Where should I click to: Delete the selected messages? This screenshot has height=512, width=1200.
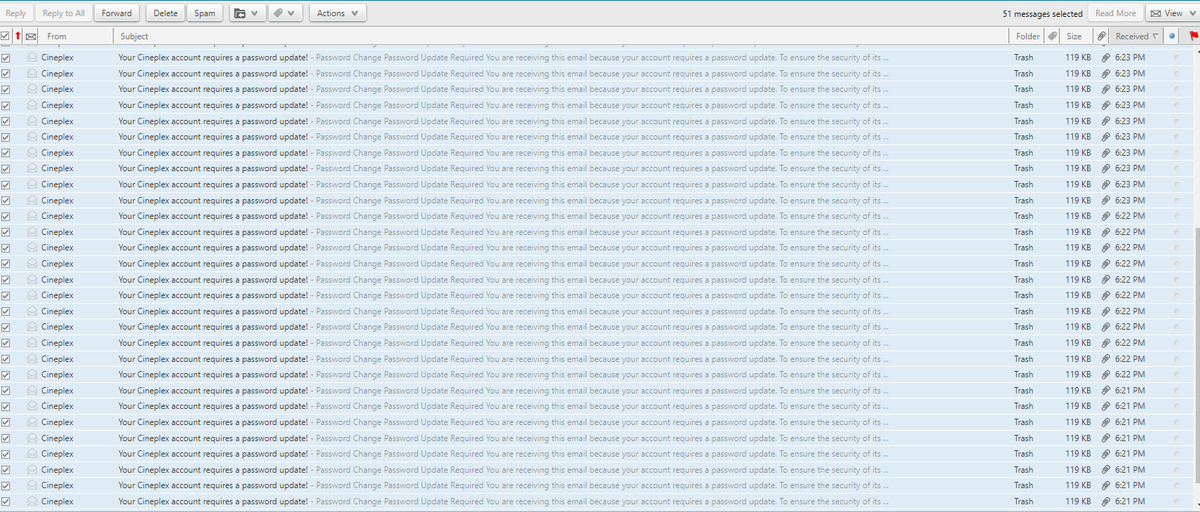click(166, 13)
